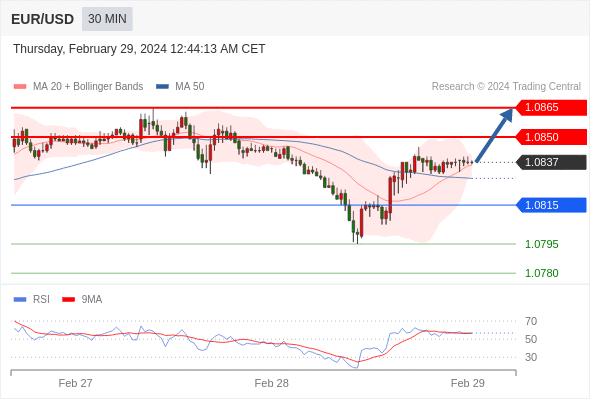Click the 1.0837 current price tag

(x=551, y=163)
